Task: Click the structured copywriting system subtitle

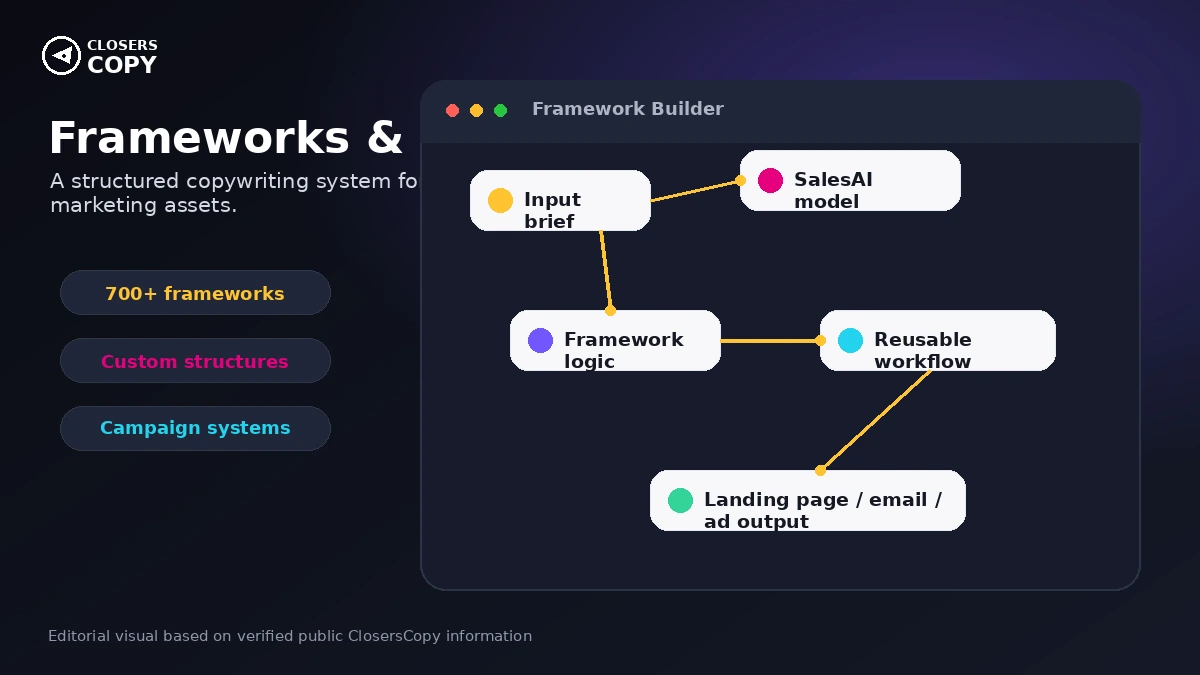Action: coord(234,193)
